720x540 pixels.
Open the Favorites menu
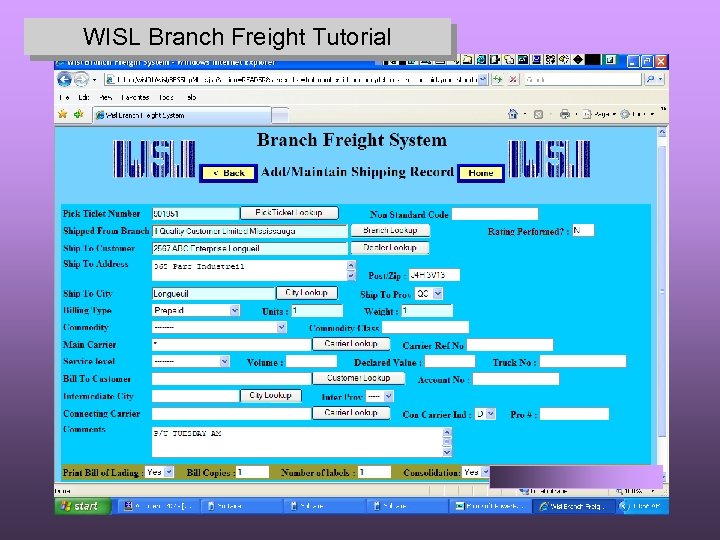point(135,97)
